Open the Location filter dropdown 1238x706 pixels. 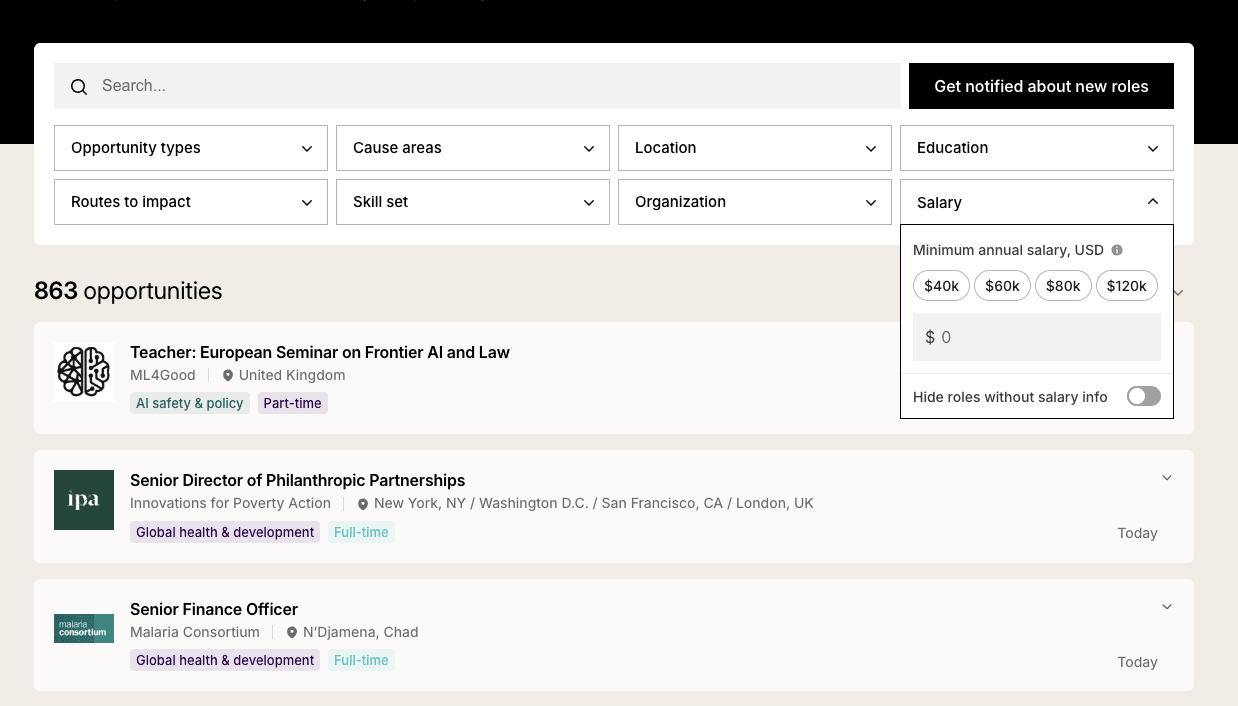click(755, 148)
